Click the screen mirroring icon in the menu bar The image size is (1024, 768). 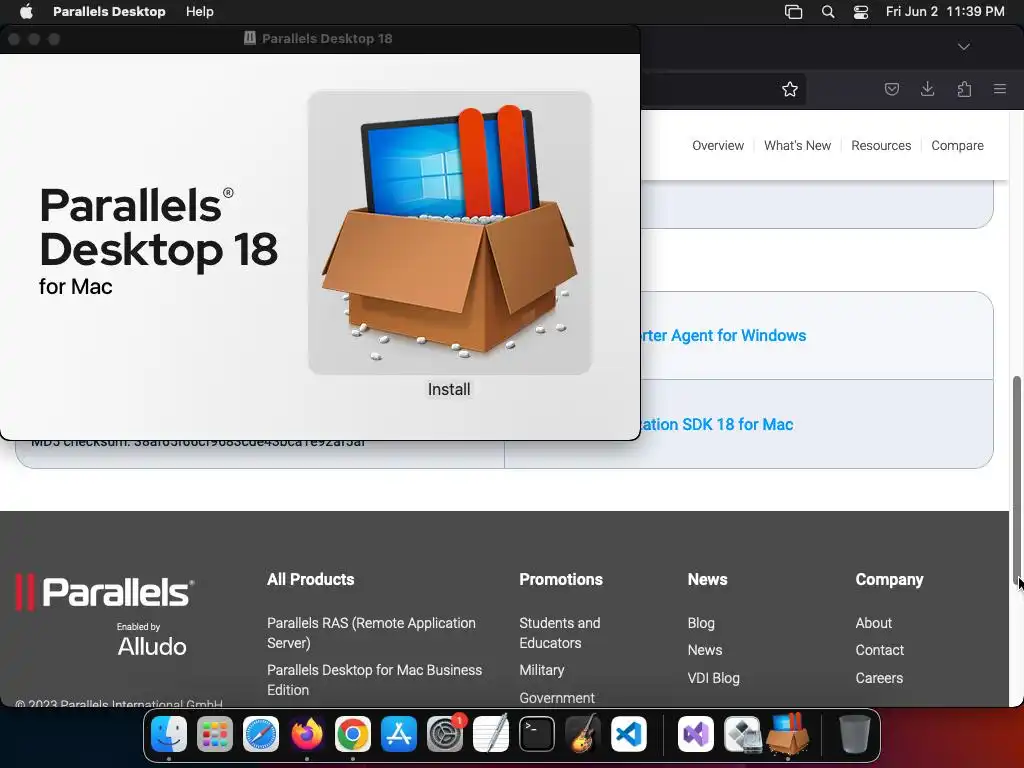tap(793, 12)
